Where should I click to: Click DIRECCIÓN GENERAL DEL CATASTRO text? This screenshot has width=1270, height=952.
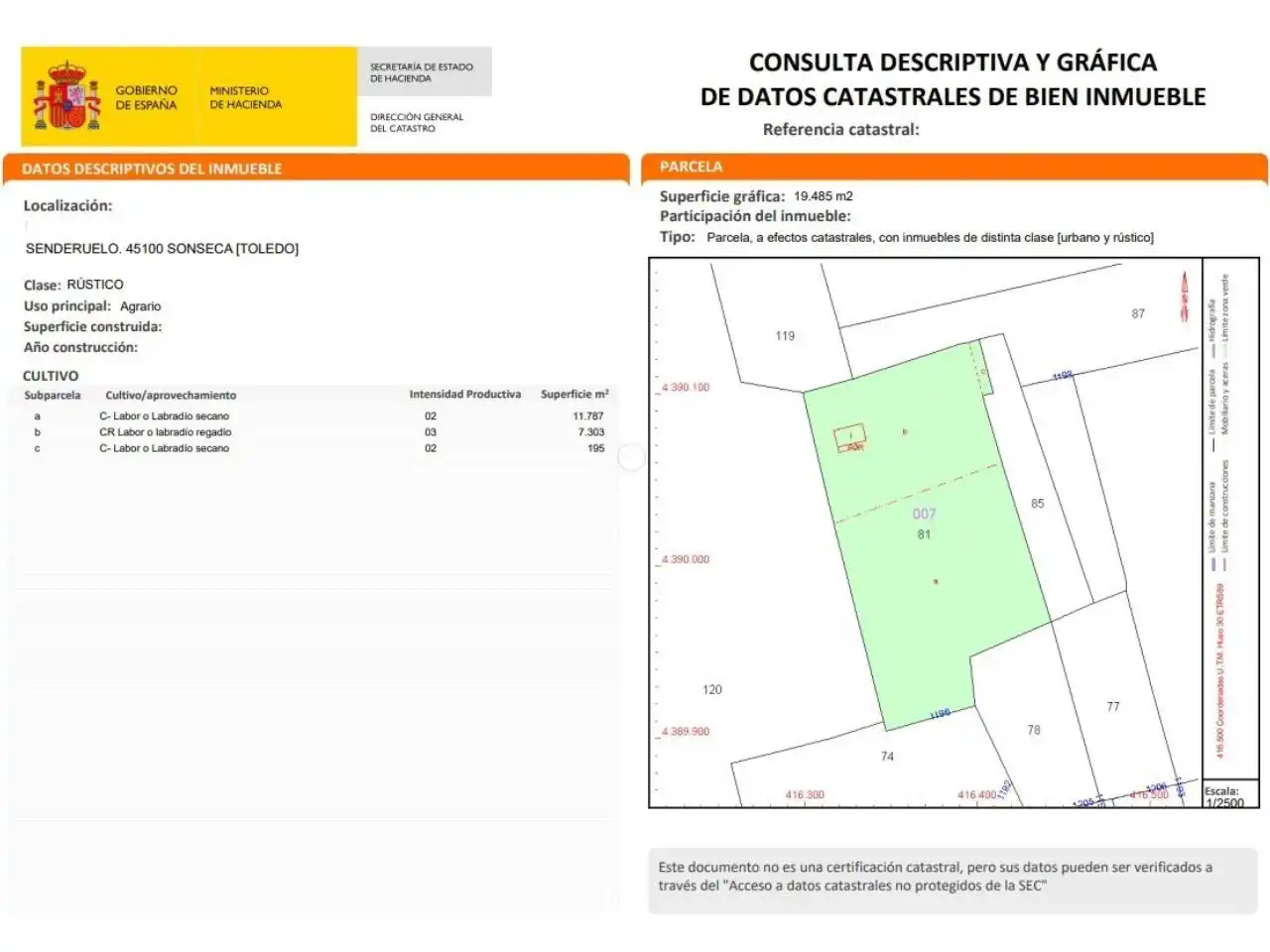pyautogui.click(x=417, y=122)
